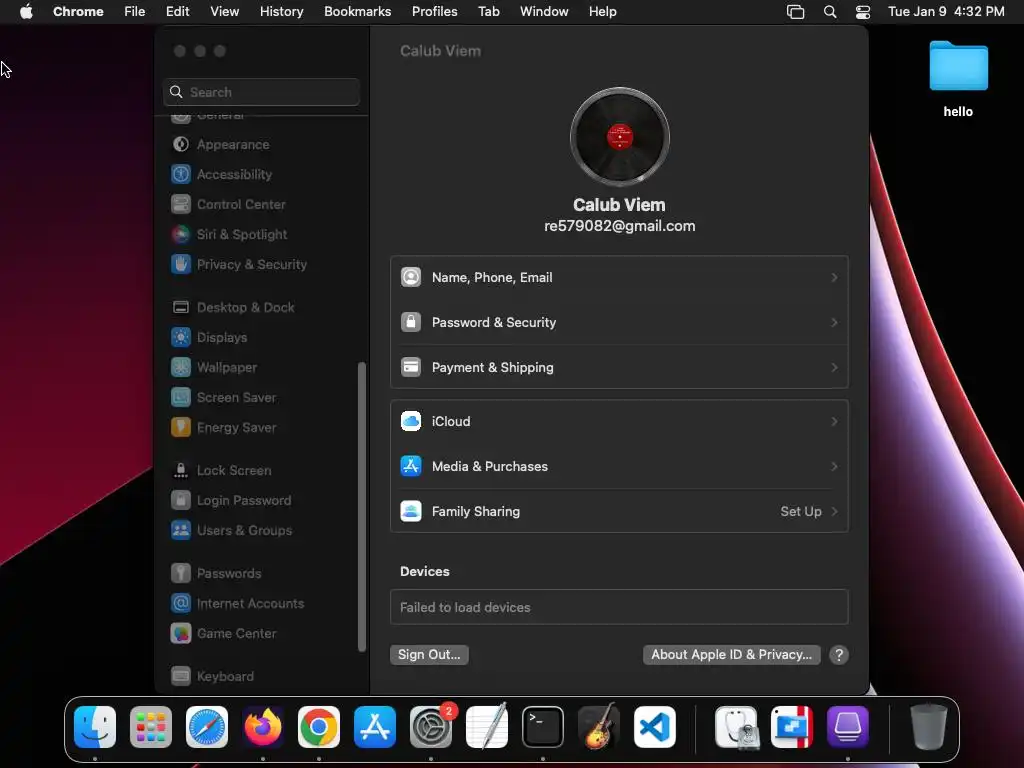Click the help question mark button

point(839,655)
